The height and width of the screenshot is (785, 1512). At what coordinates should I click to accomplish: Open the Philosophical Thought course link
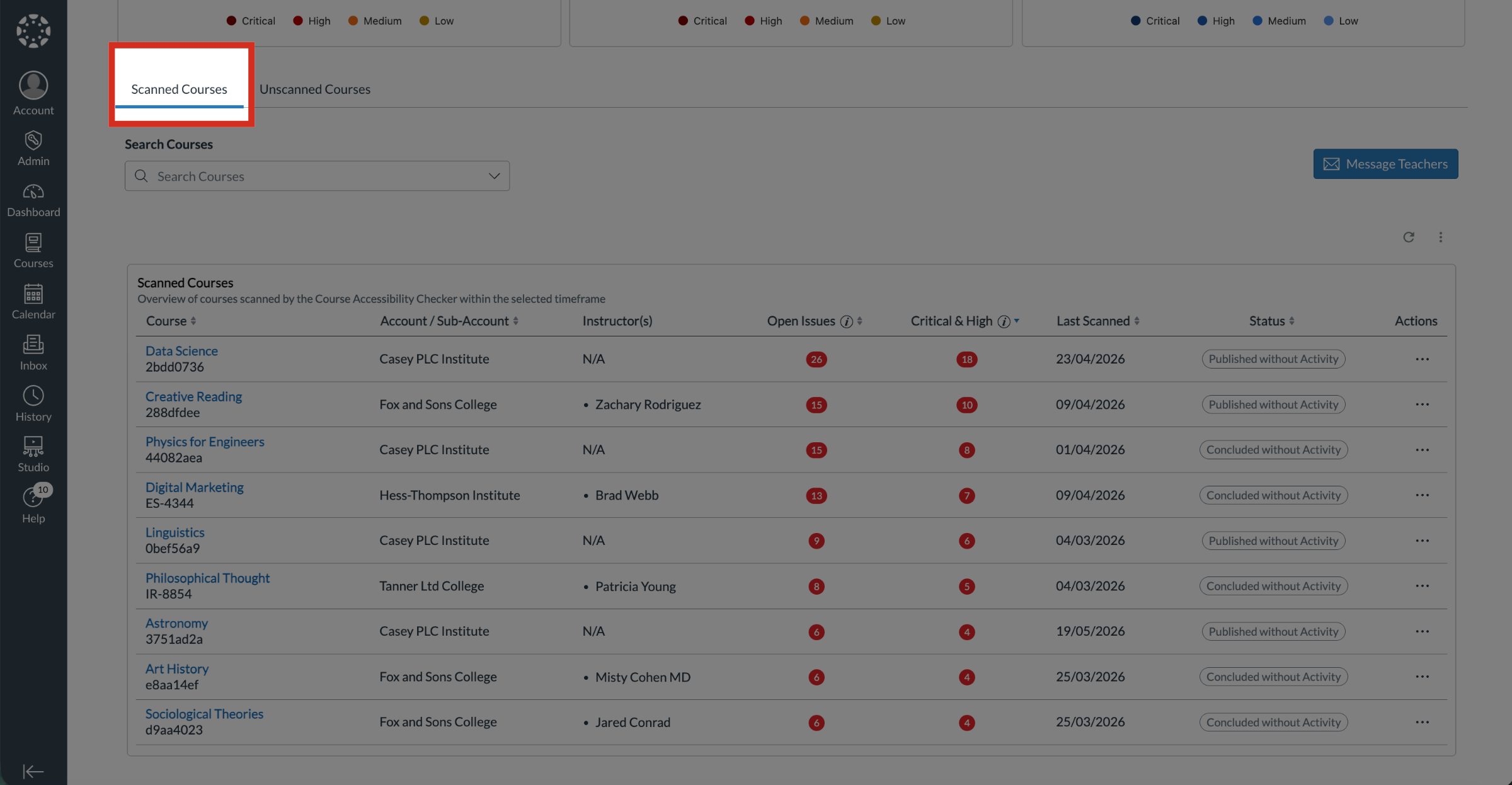pyautogui.click(x=207, y=578)
